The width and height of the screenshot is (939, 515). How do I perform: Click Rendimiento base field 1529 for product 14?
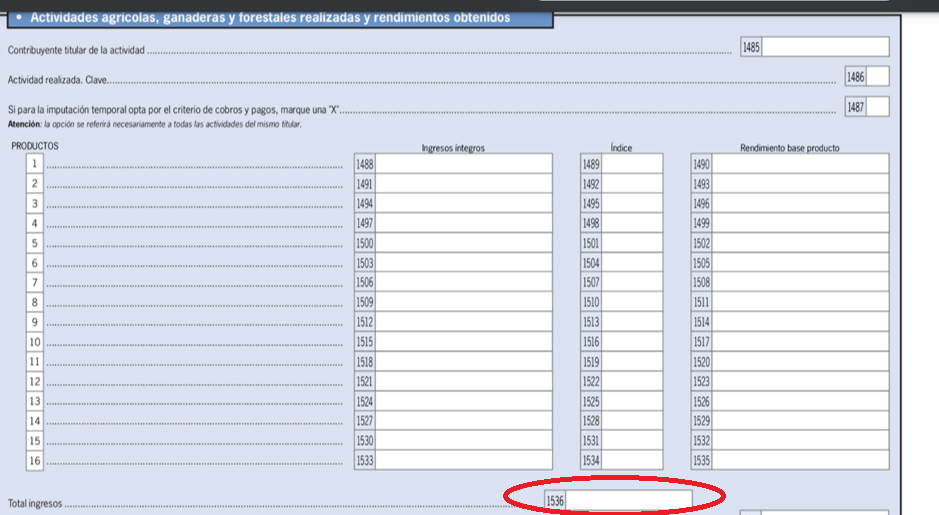click(800, 421)
